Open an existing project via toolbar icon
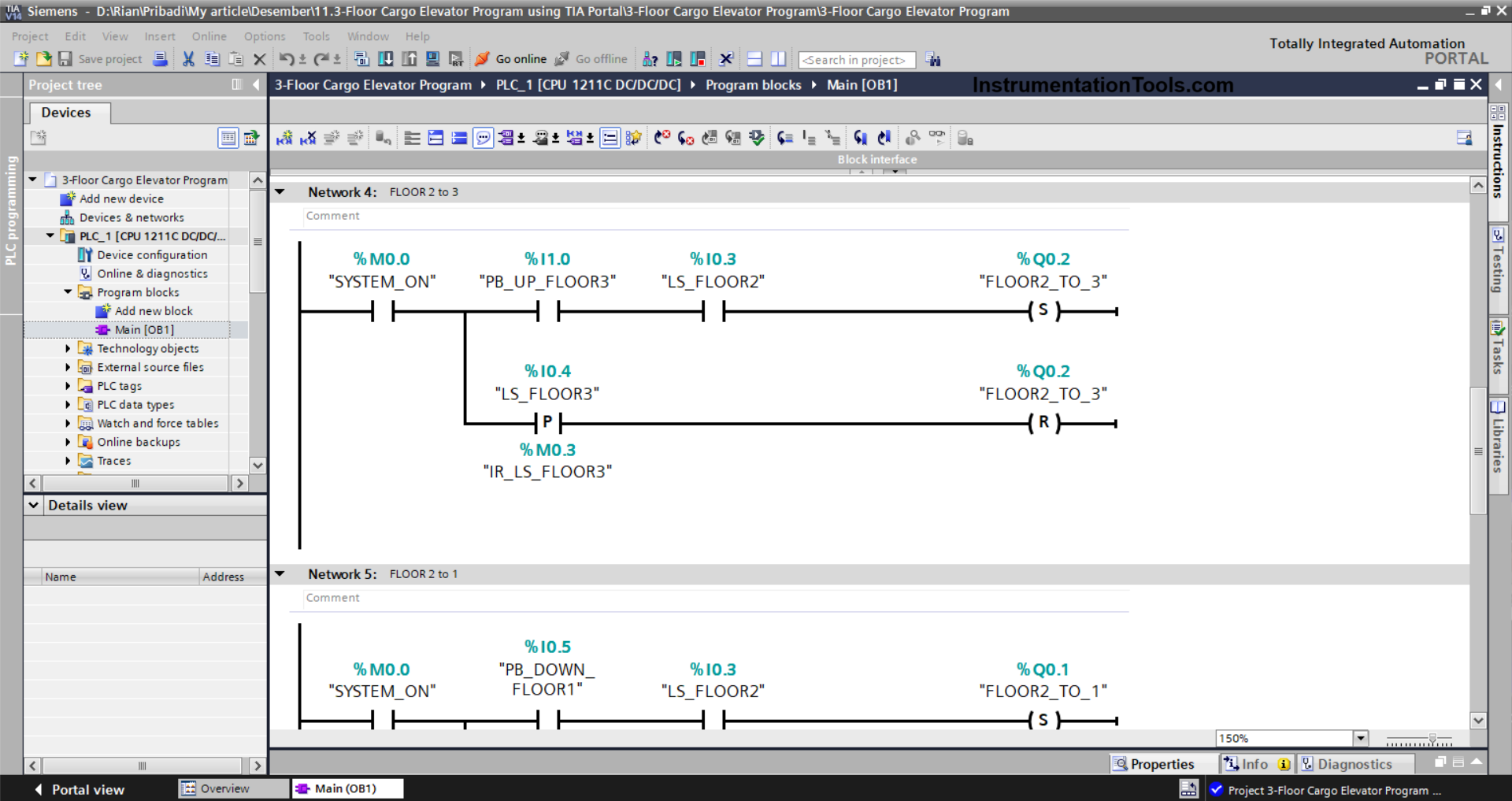 [x=43, y=59]
